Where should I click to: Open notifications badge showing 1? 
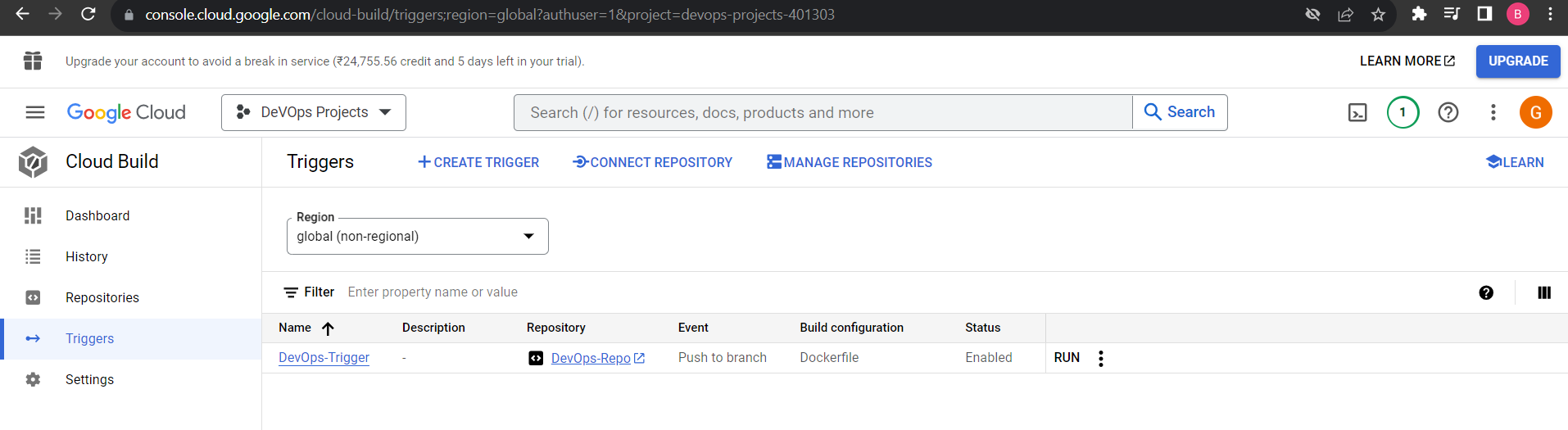(x=1403, y=112)
